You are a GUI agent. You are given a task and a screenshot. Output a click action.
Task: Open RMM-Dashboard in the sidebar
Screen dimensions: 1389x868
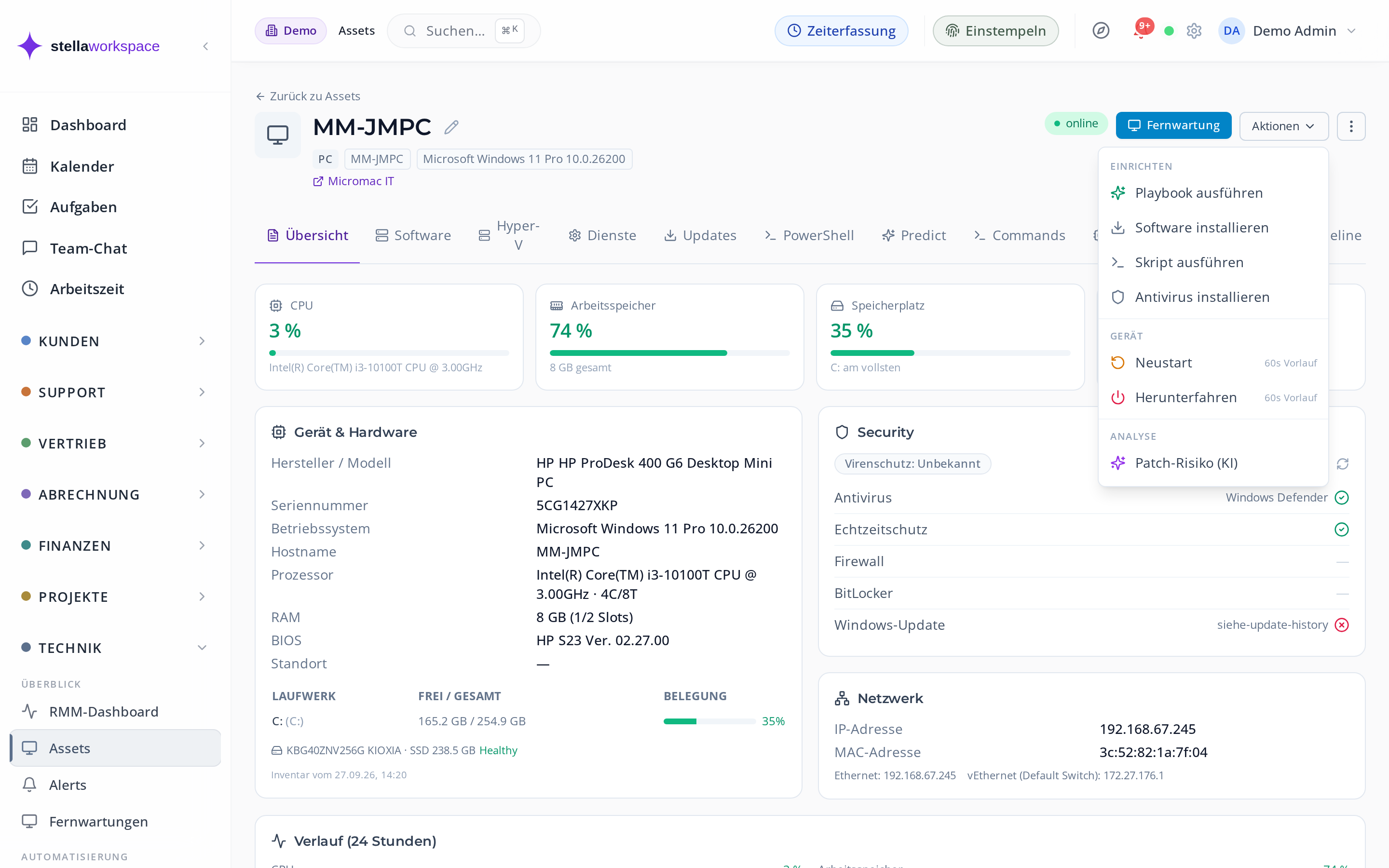click(115, 711)
